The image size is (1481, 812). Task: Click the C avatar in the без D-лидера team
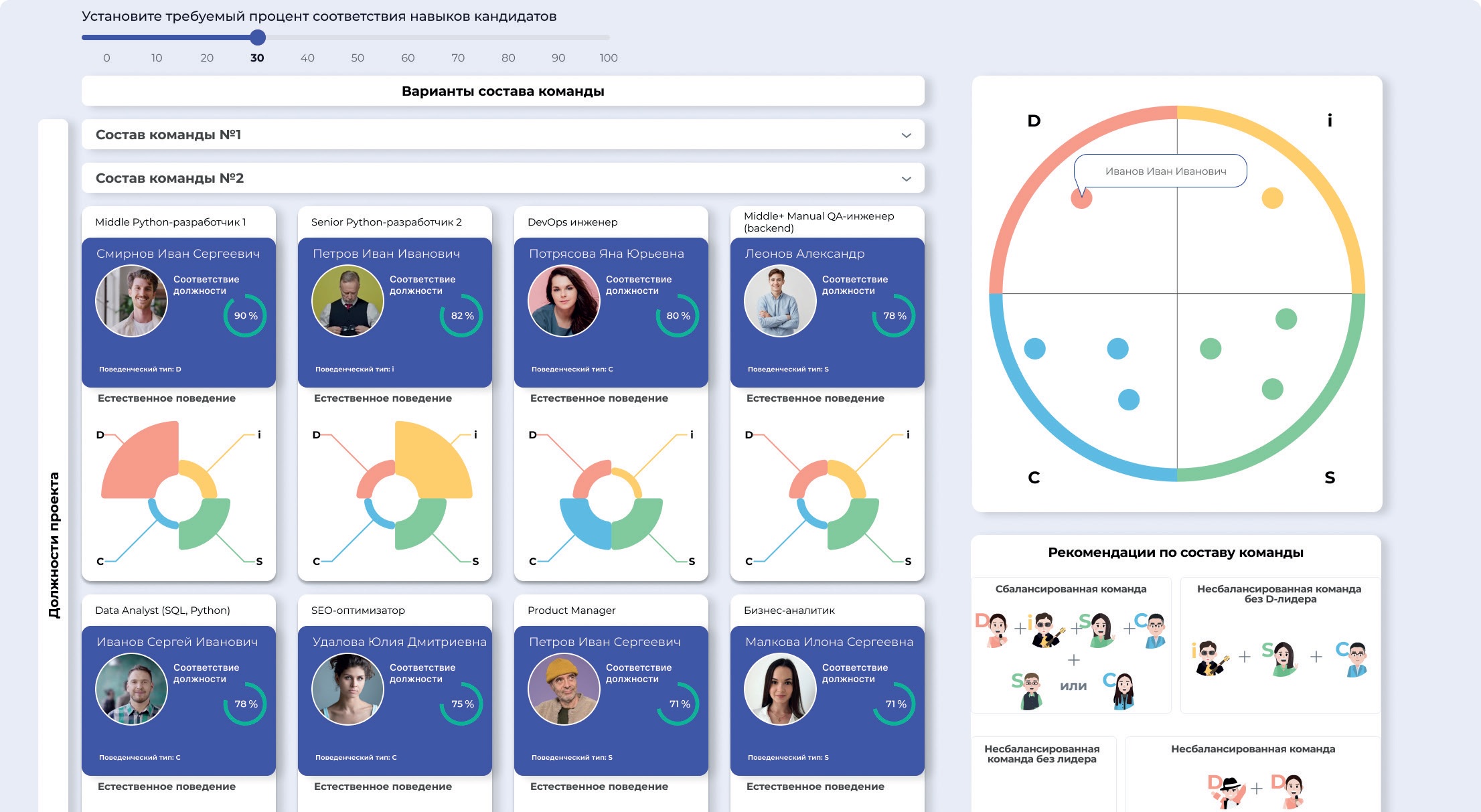[x=1352, y=658]
